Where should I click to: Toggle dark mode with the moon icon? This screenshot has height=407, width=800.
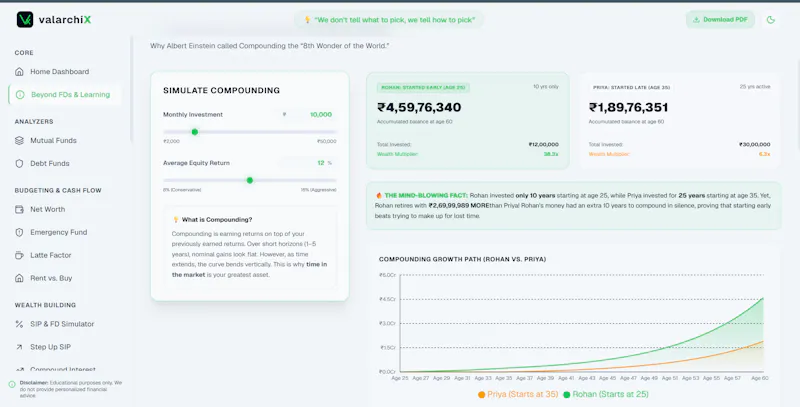[x=771, y=20]
